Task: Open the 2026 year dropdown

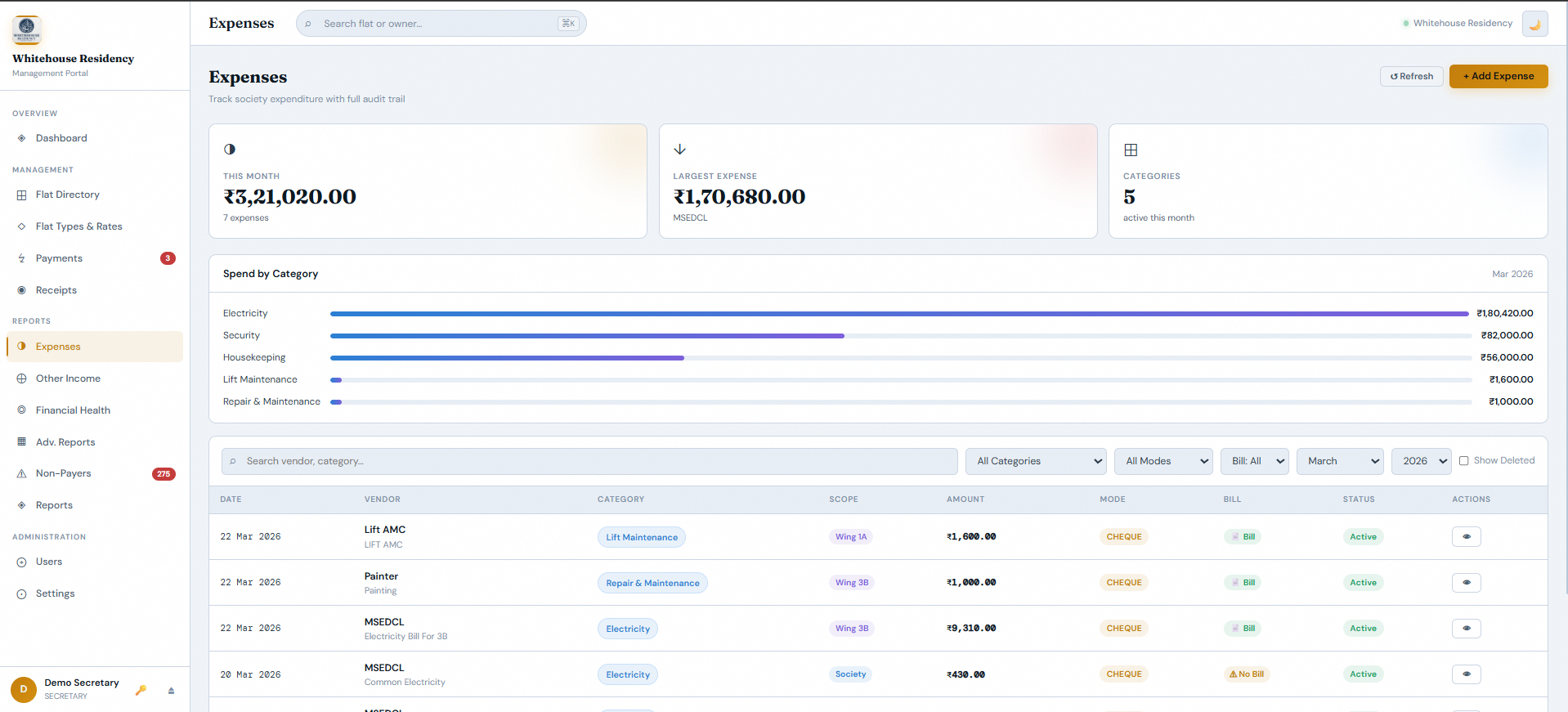Action: [x=1422, y=461]
